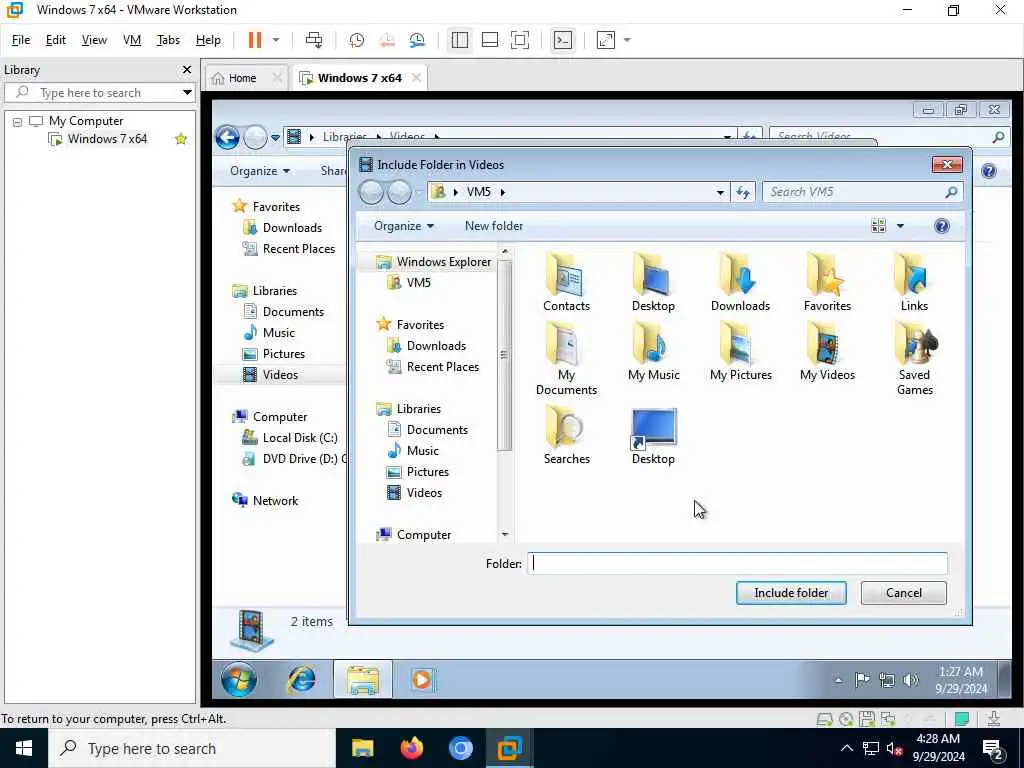Click the Send Ctrl+Alt+Del toolbar icon
Image resolution: width=1024 pixels, height=768 pixels.
314,40
